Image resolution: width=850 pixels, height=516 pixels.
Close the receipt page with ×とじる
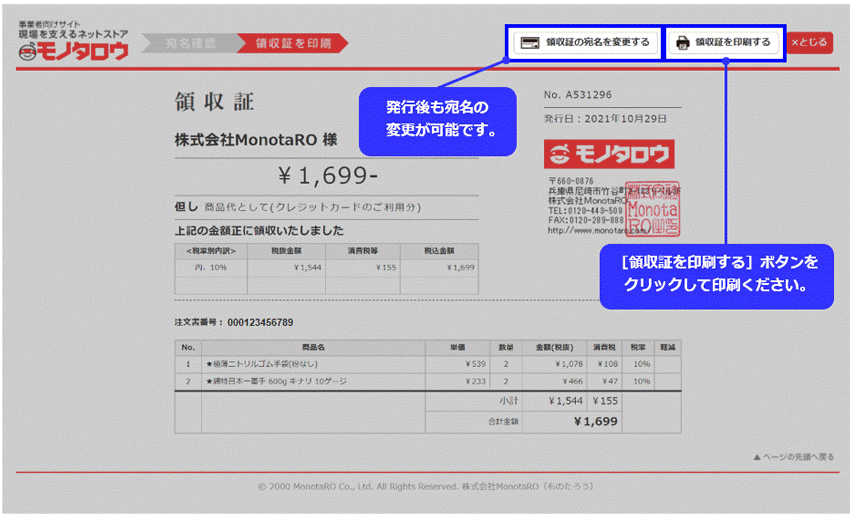[x=809, y=42]
